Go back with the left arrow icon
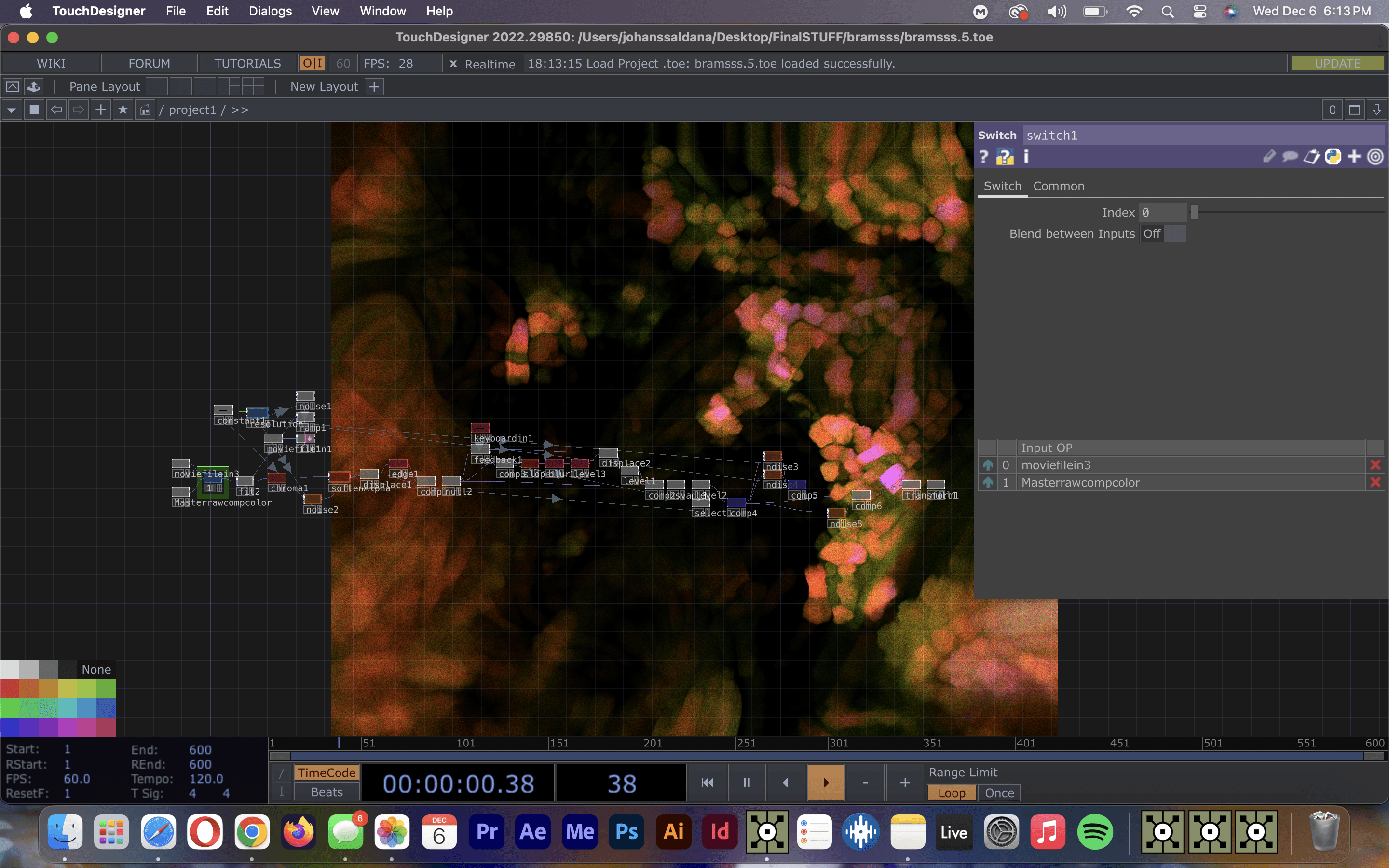 click(56, 109)
